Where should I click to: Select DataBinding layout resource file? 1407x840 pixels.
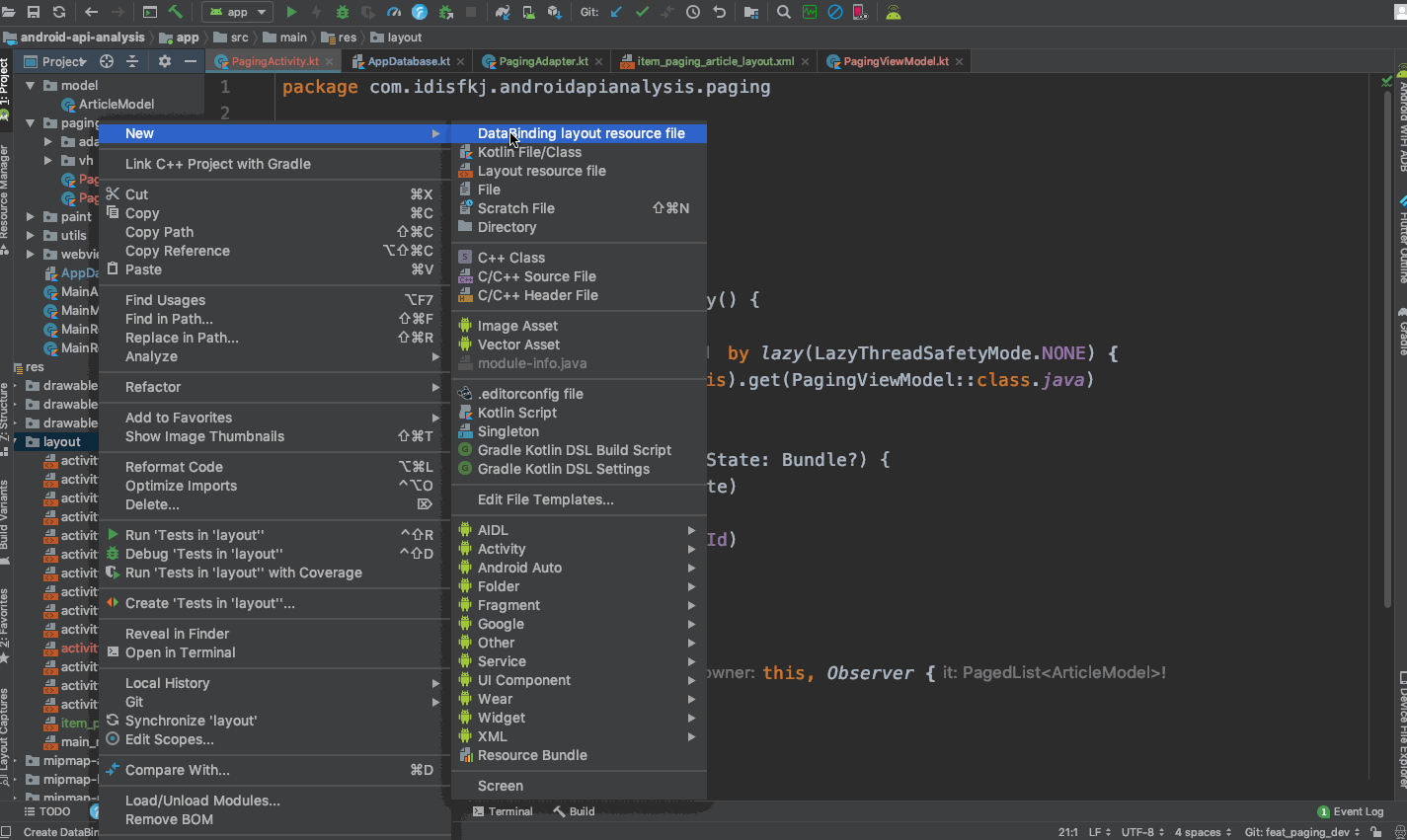[581, 133]
